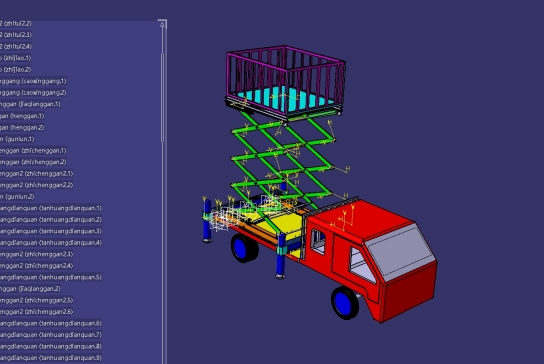Screen dimensions: 544x364
Task: Choose the (gunlun.1) roller entry
Action: point(17,139)
